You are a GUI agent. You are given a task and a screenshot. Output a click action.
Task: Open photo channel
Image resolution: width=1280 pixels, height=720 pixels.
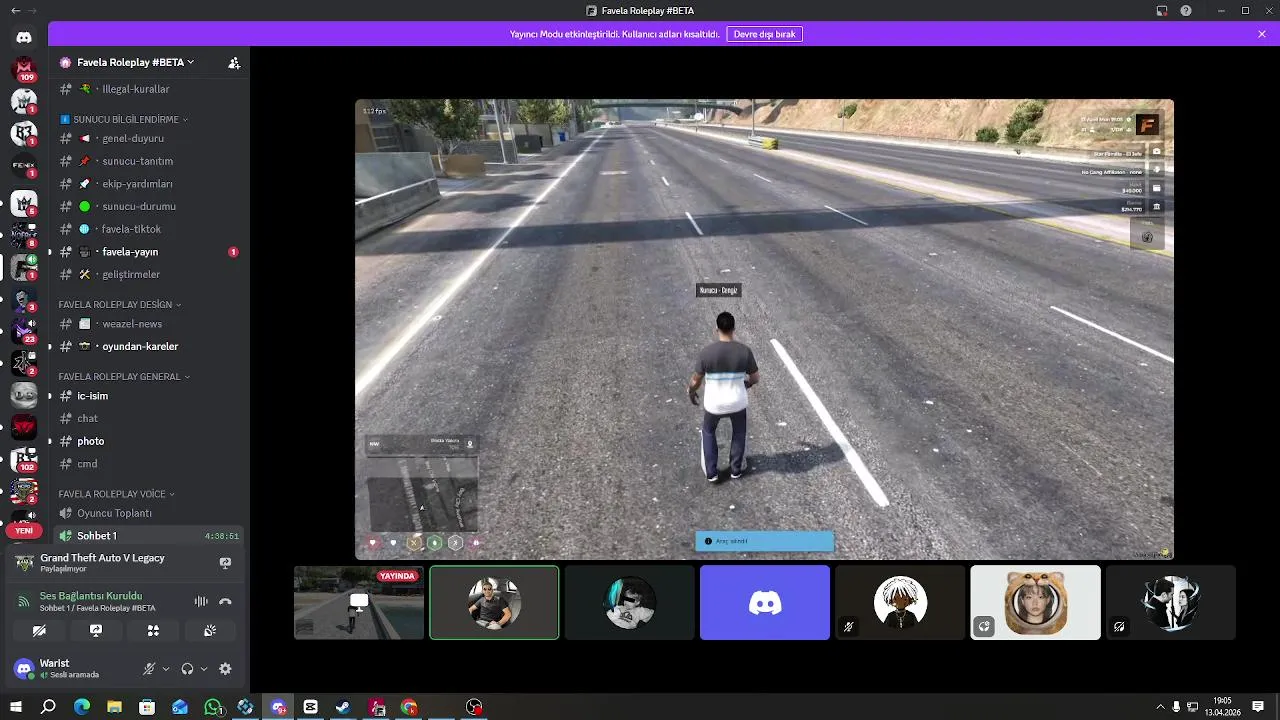(x=149, y=441)
